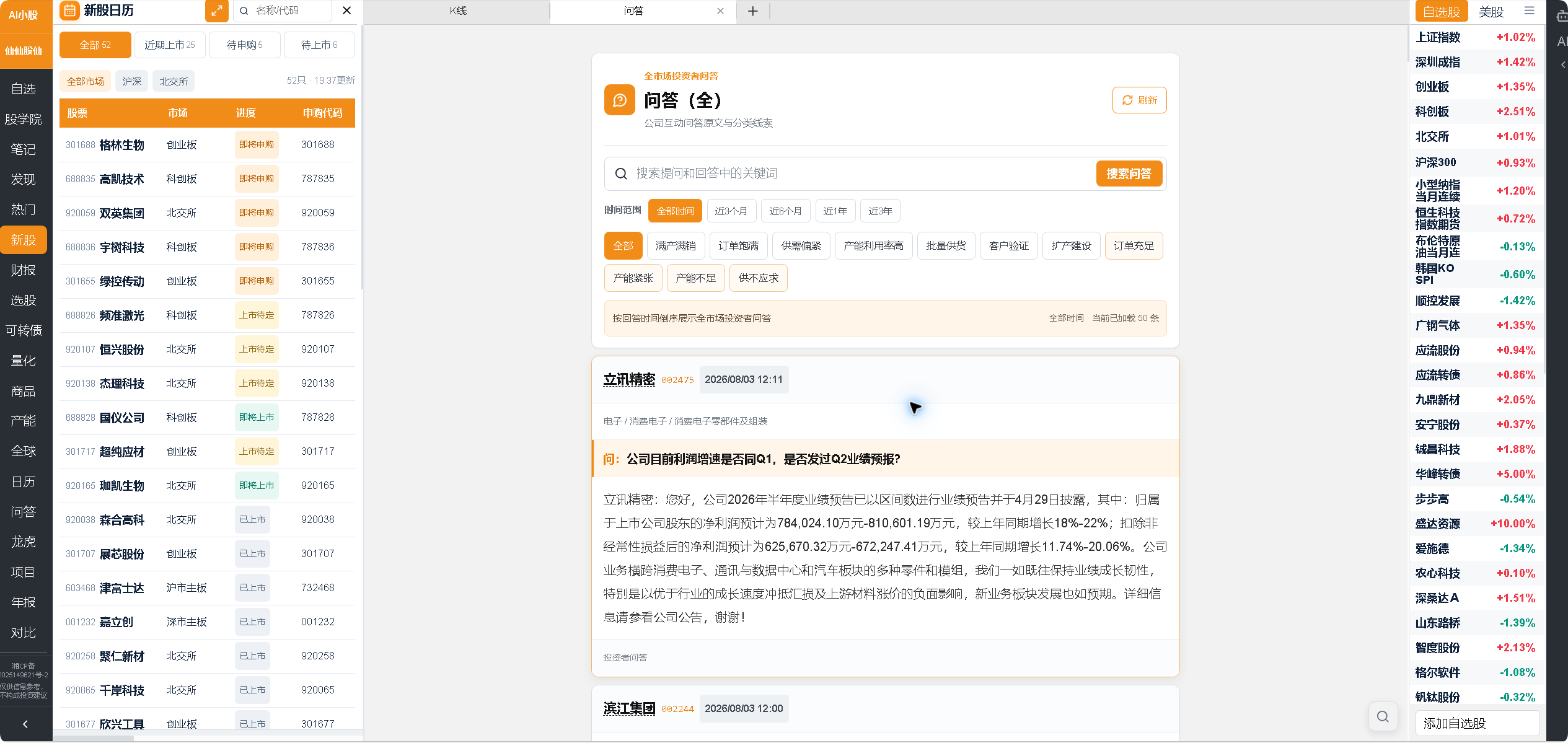Choose 全部时间 time range
Screen dimensions: 1568x743
point(676,211)
